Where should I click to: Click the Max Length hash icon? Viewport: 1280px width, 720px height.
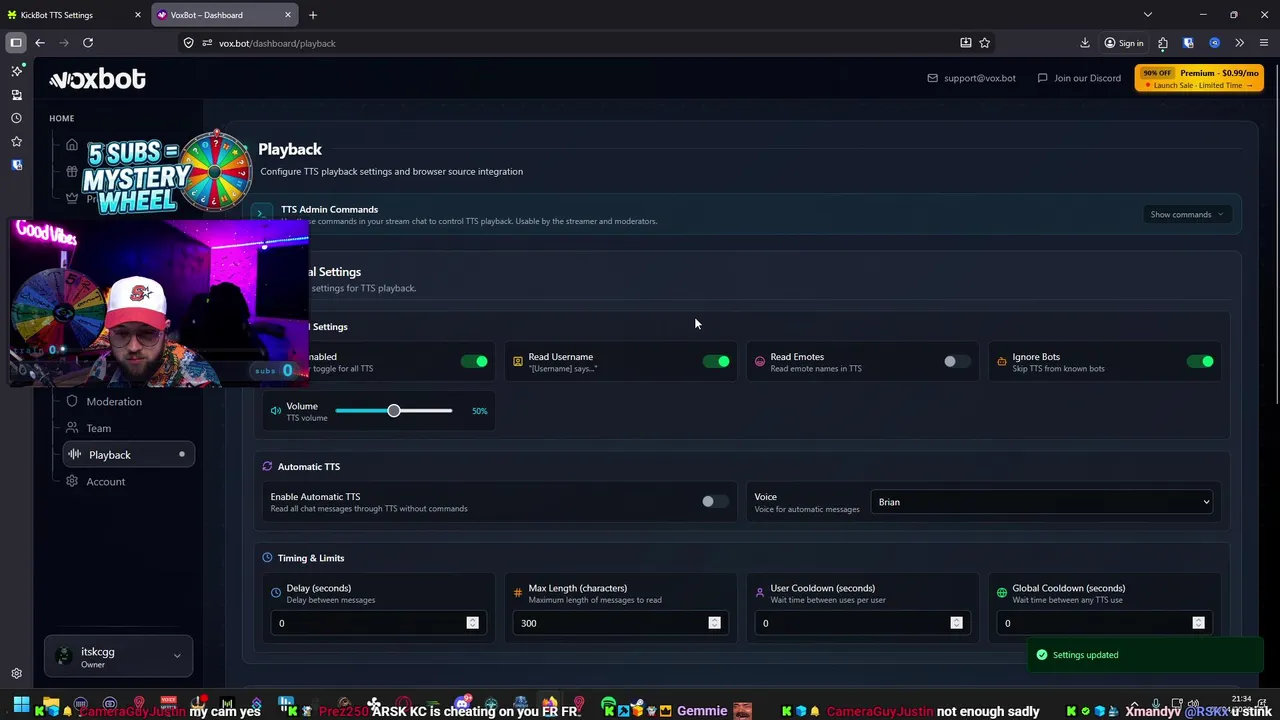pos(518,593)
